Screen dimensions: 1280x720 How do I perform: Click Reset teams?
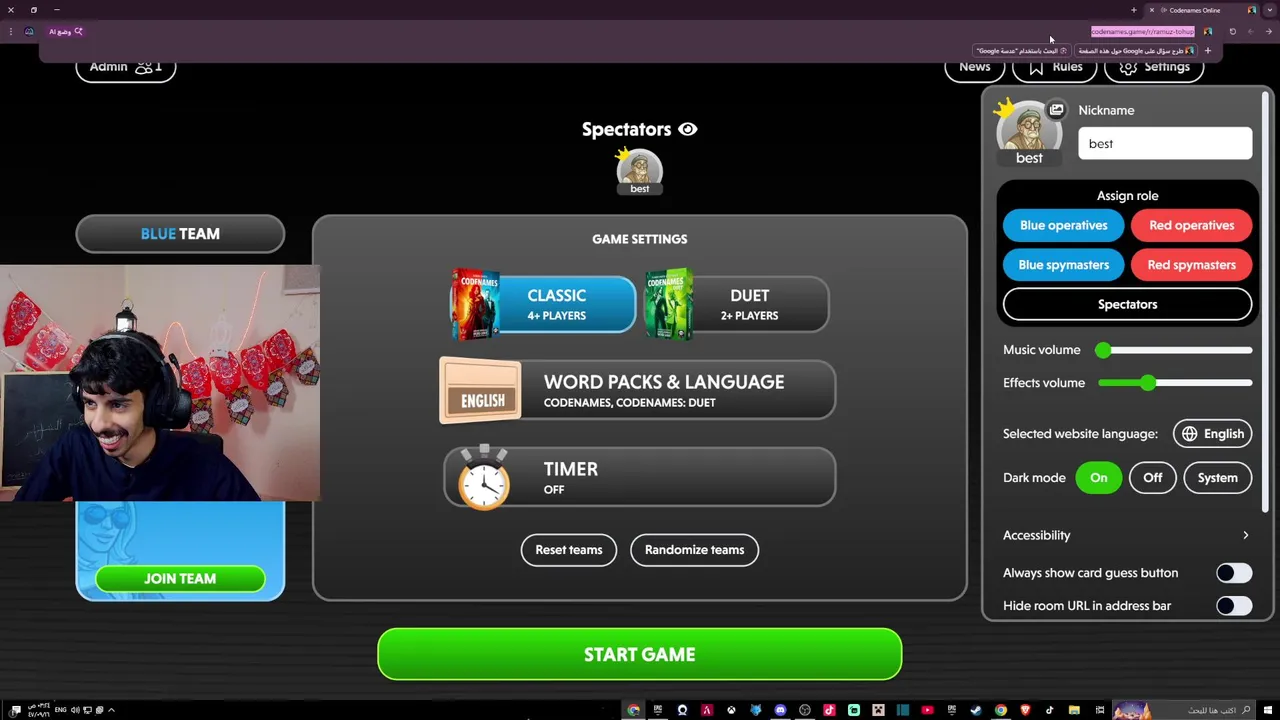[568, 550]
